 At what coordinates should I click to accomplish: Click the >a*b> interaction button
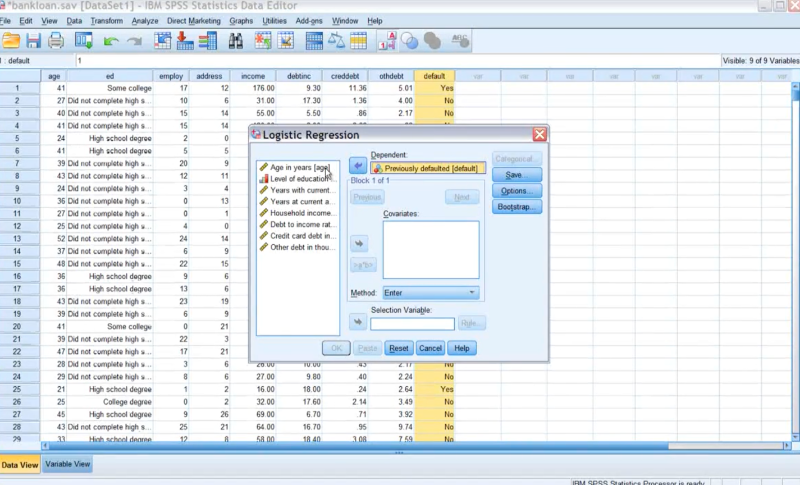pyautogui.click(x=363, y=265)
